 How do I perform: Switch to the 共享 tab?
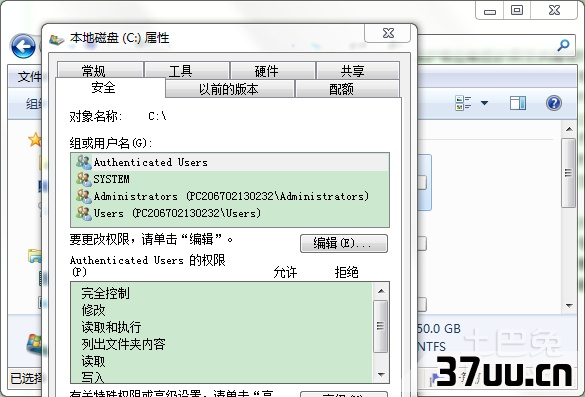(358, 70)
